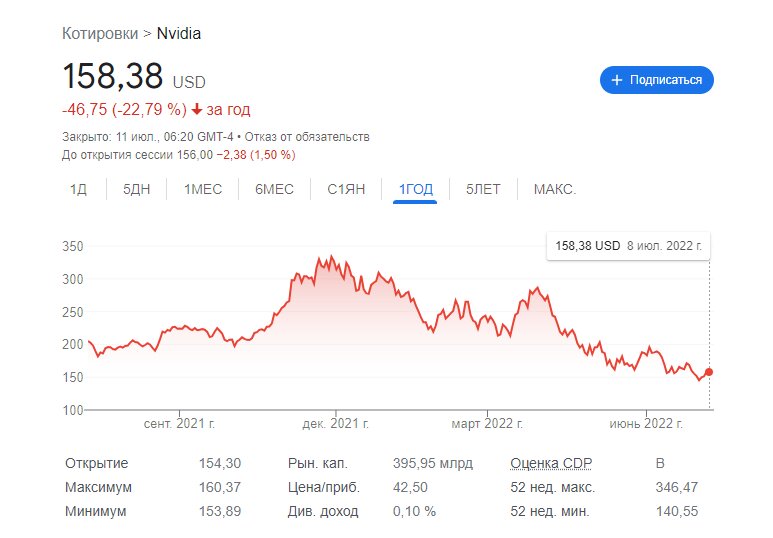Switch to the С1ЯН tab
This screenshot has width=773, height=538.
click(x=346, y=189)
